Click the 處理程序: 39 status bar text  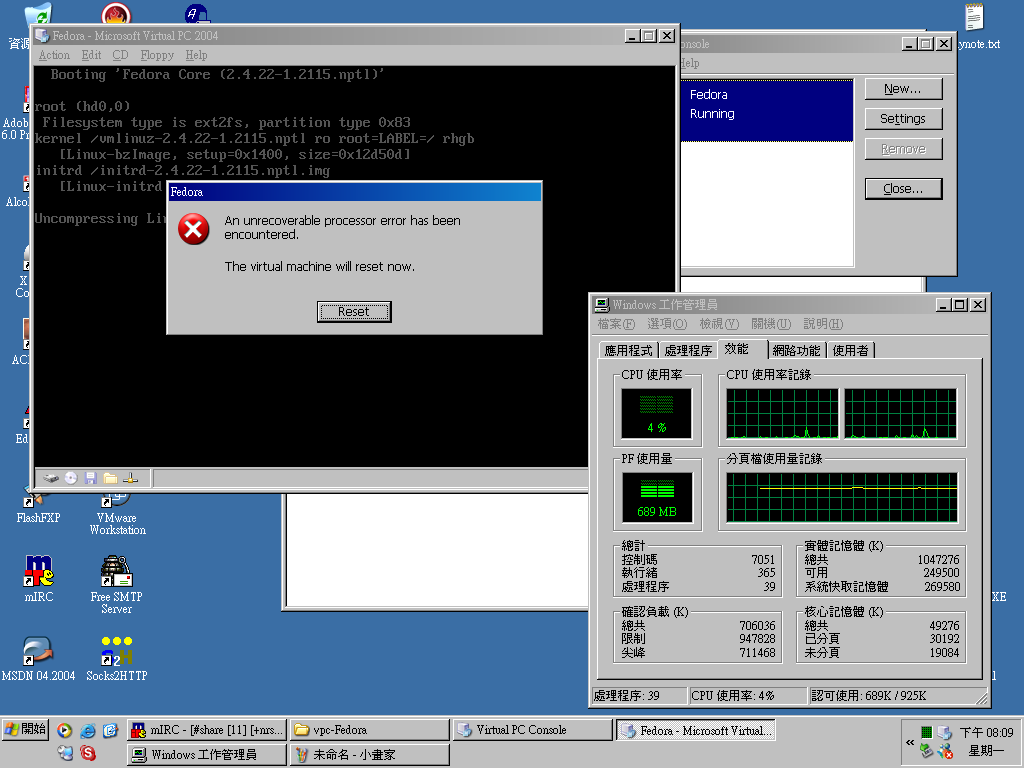(627, 696)
